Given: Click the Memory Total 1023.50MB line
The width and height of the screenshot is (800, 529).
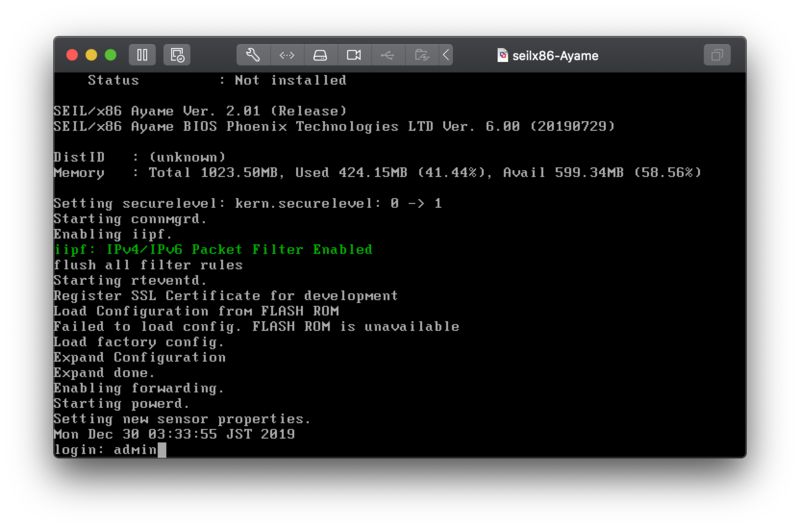Looking at the screenshot, I should point(378,172).
